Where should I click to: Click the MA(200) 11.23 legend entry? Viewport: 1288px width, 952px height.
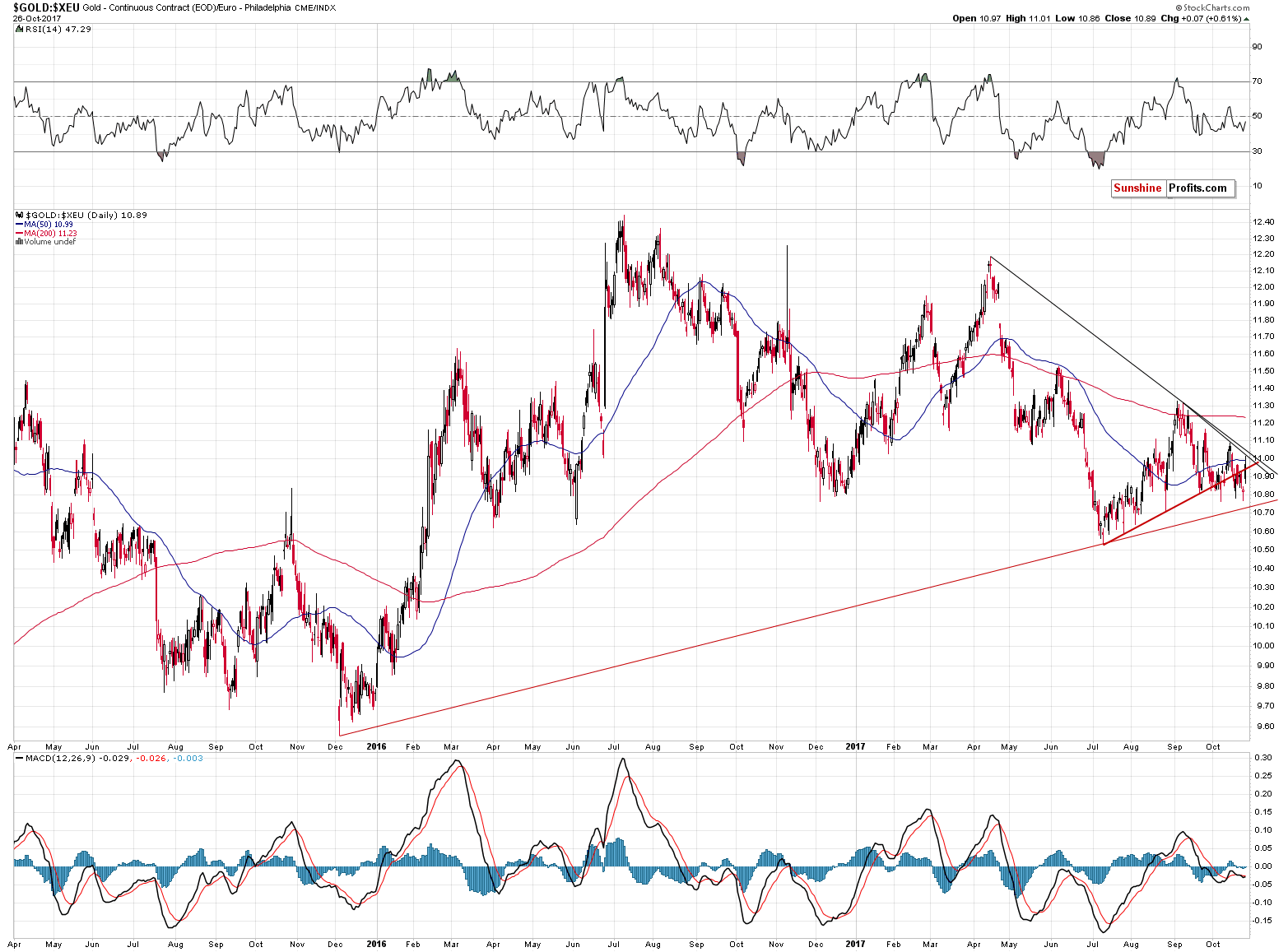[x=51, y=234]
